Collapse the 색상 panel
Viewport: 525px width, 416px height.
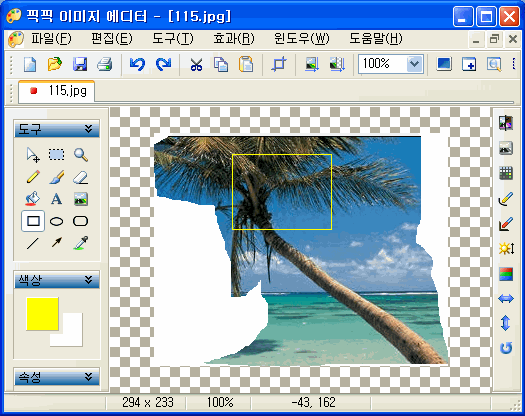(88, 279)
